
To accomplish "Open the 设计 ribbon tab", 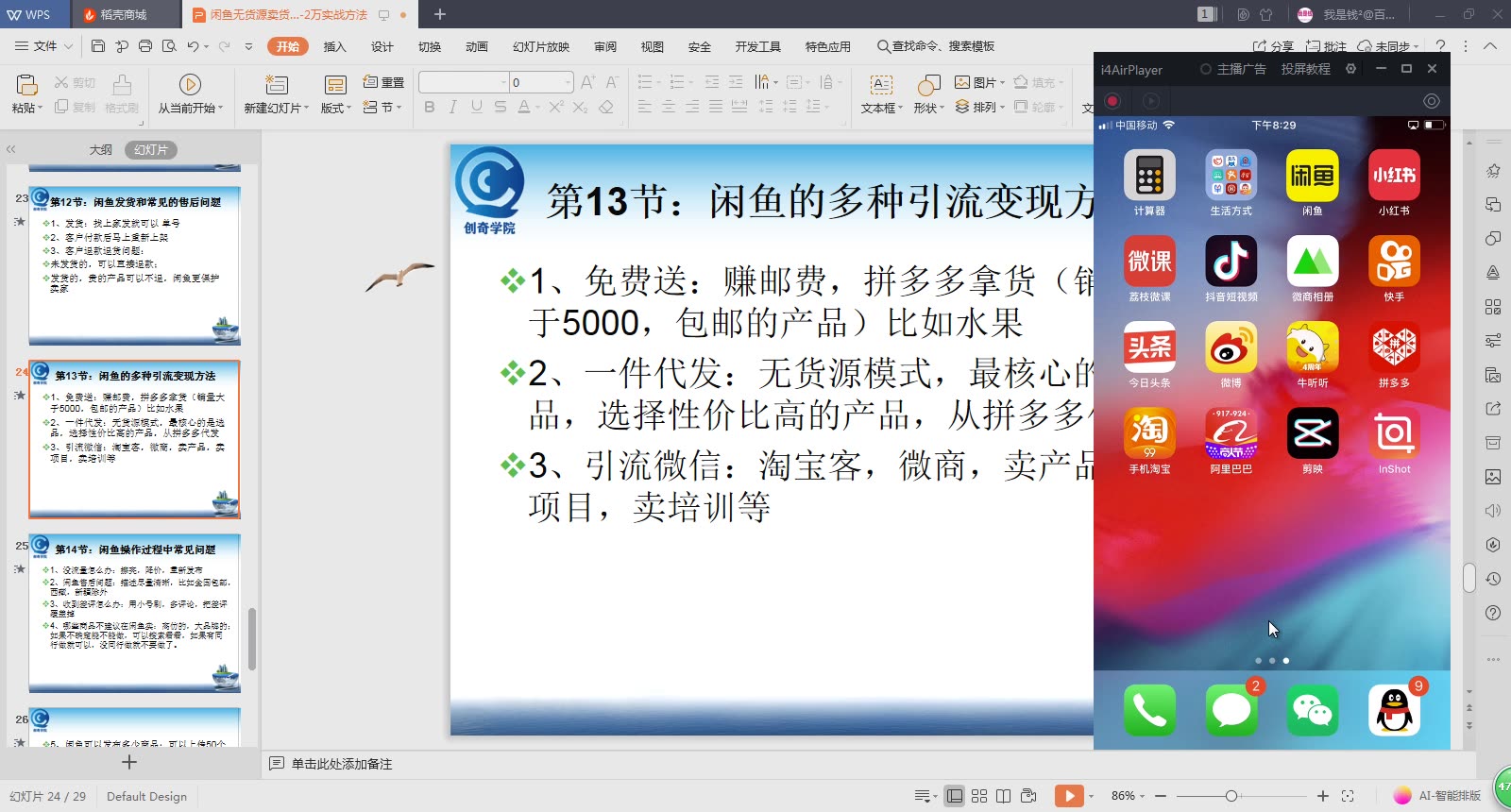I will click(382, 46).
